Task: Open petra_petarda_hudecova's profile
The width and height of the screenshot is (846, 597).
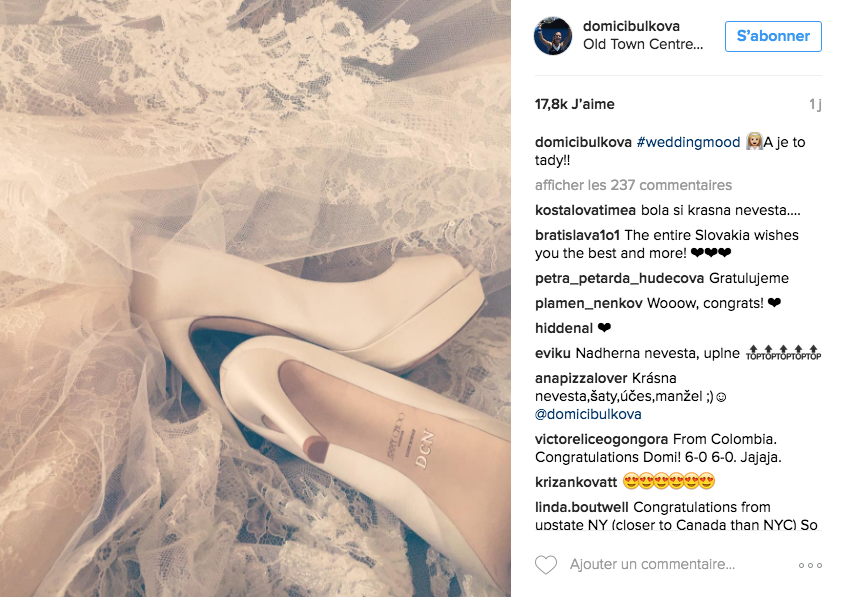Action: click(x=619, y=278)
